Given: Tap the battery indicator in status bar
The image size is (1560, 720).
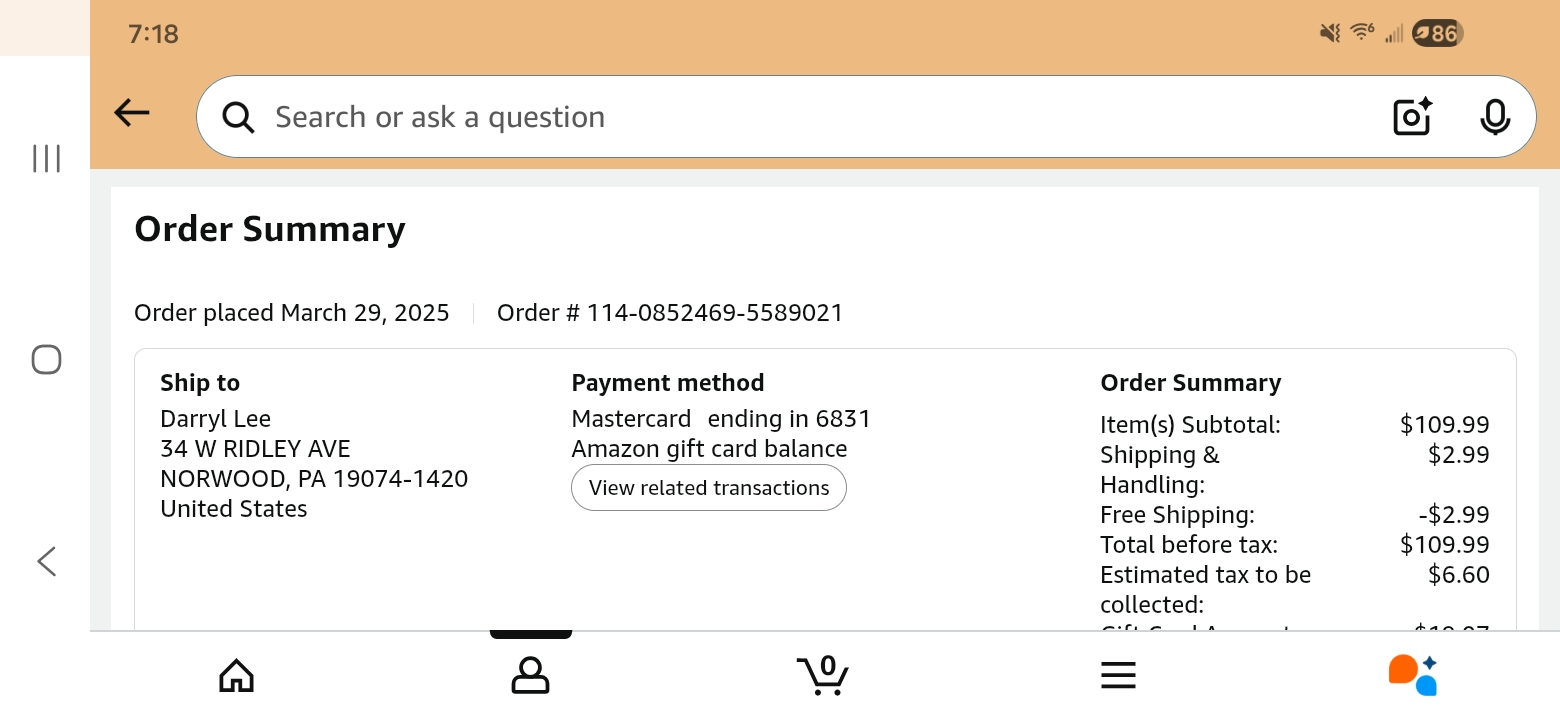Looking at the screenshot, I should 1437,34.
